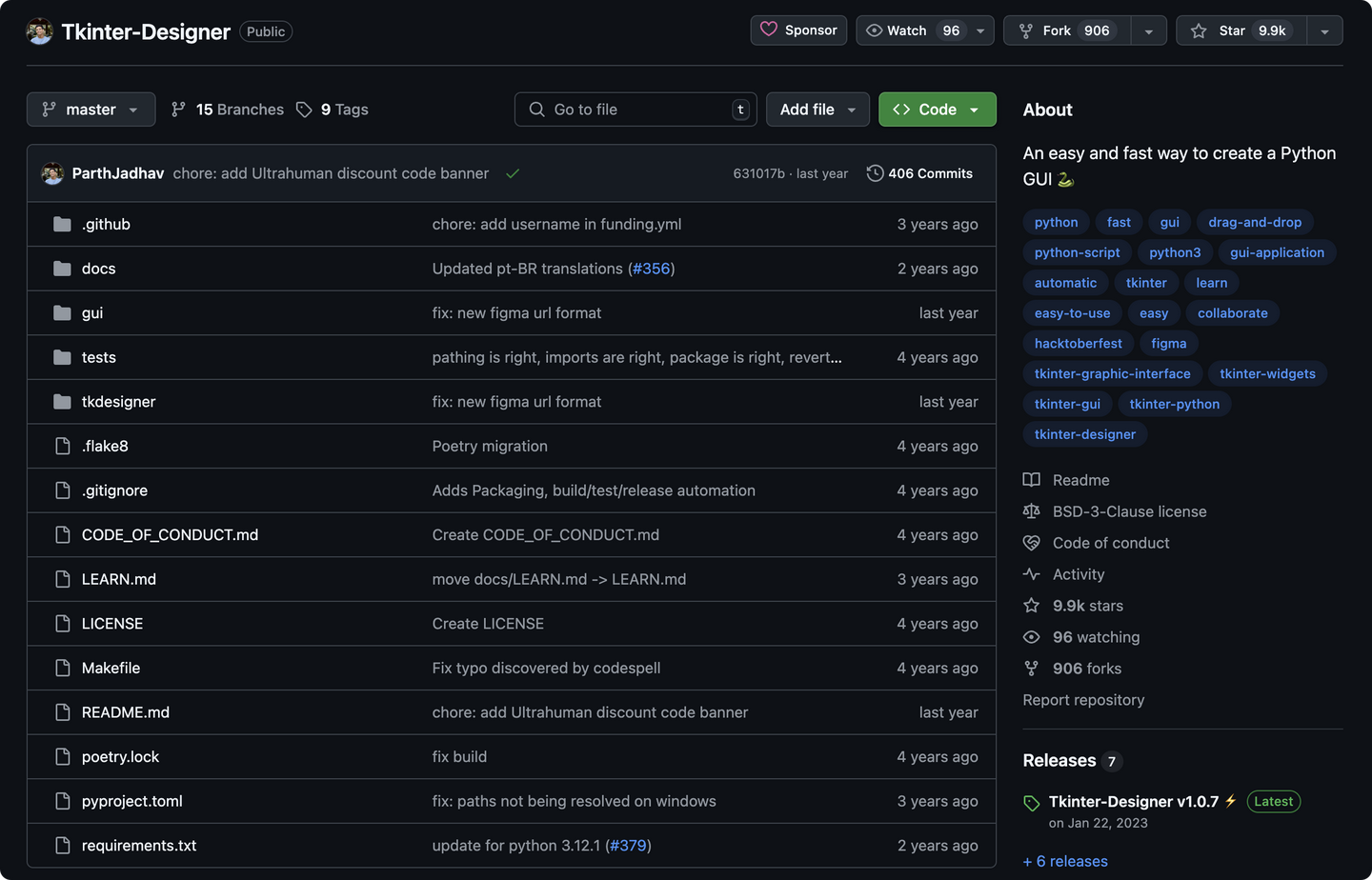Click the + 6 releases link
The width and height of the screenshot is (1372, 880).
pyautogui.click(x=1065, y=861)
